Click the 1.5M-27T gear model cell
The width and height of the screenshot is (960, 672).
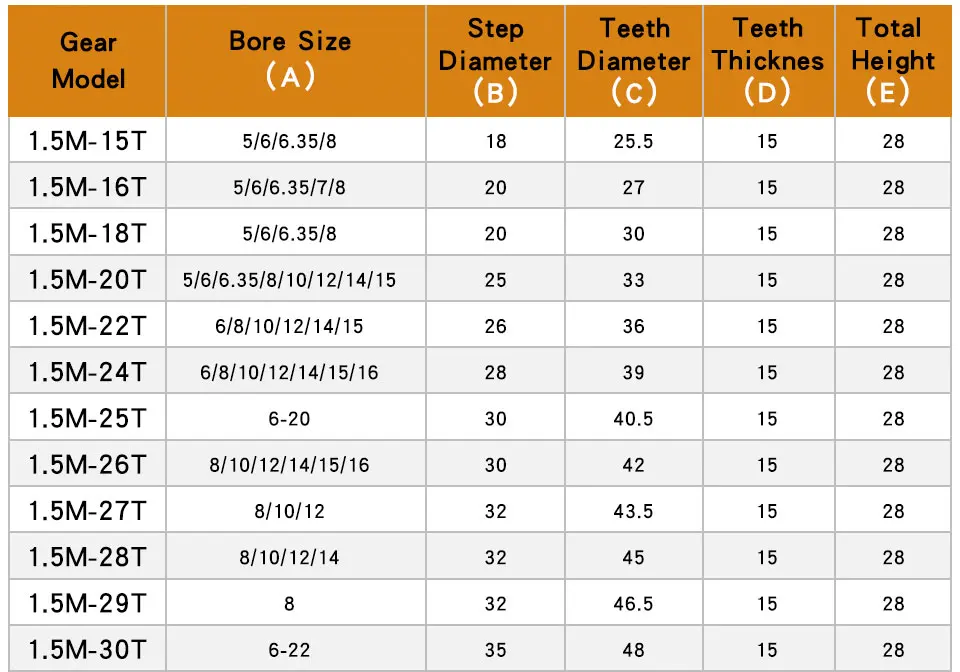tap(88, 510)
